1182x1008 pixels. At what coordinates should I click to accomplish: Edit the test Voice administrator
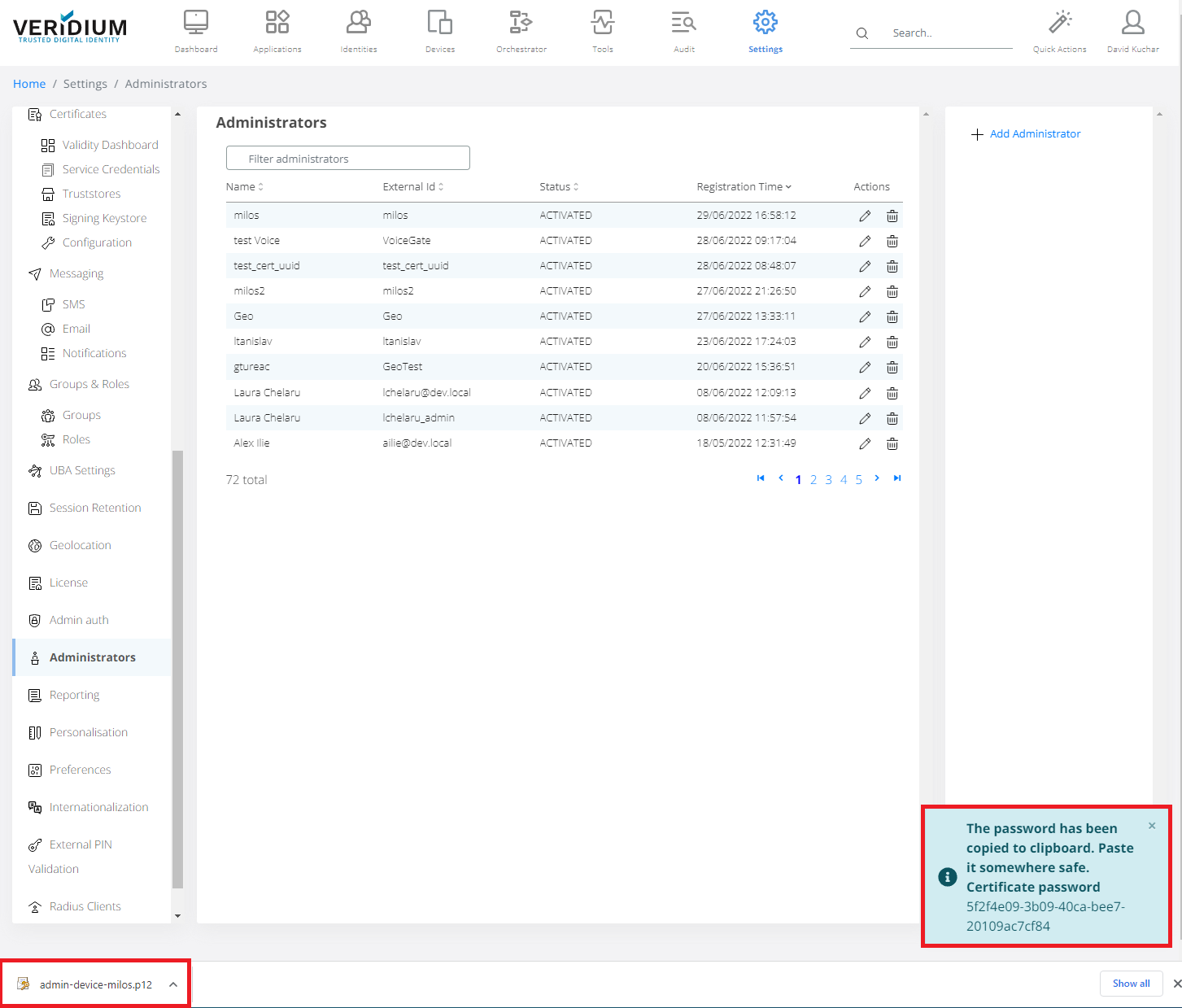tap(865, 241)
